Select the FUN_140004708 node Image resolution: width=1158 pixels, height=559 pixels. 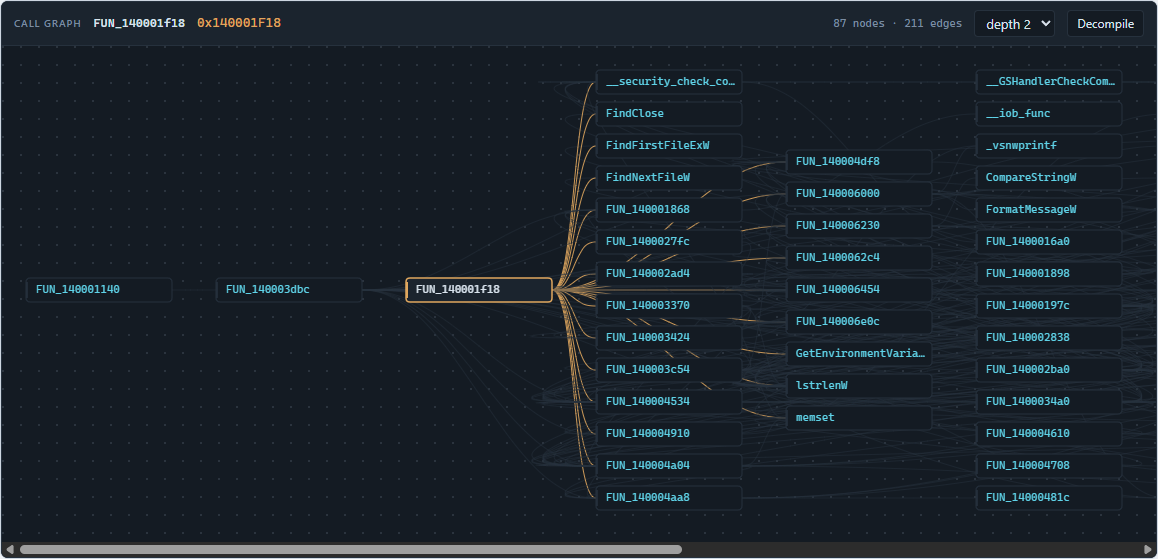1049,465
